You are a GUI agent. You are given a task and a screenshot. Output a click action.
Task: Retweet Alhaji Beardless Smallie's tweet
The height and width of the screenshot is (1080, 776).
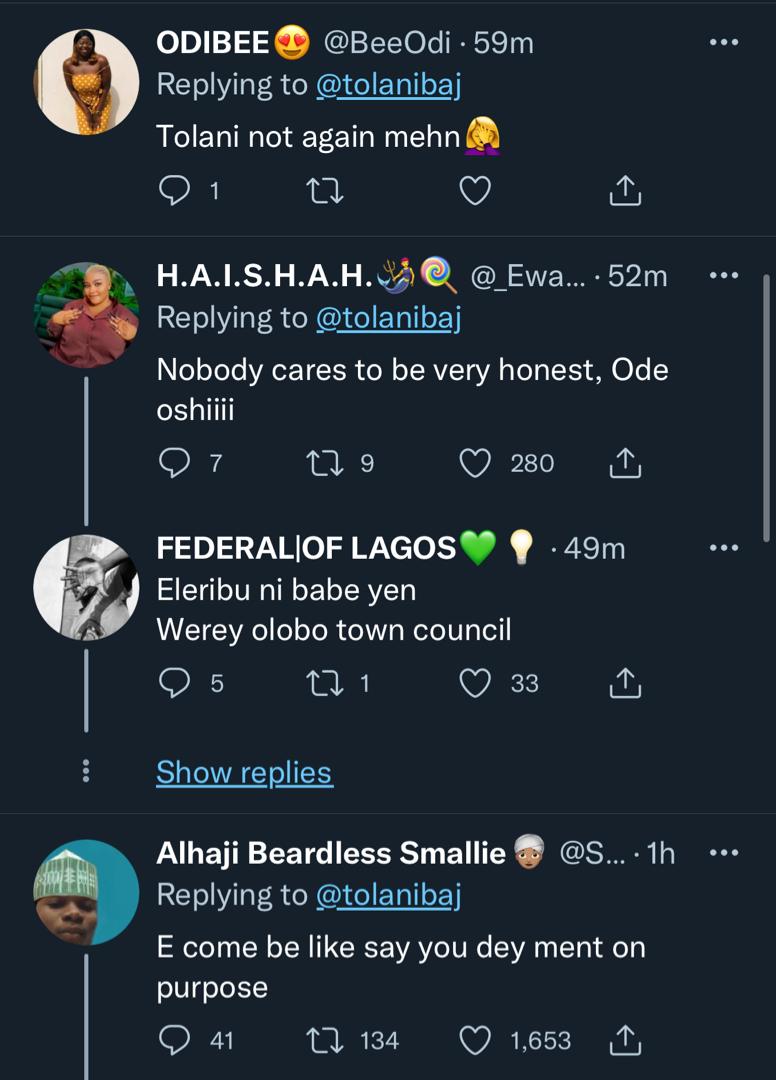coord(323,1041)
